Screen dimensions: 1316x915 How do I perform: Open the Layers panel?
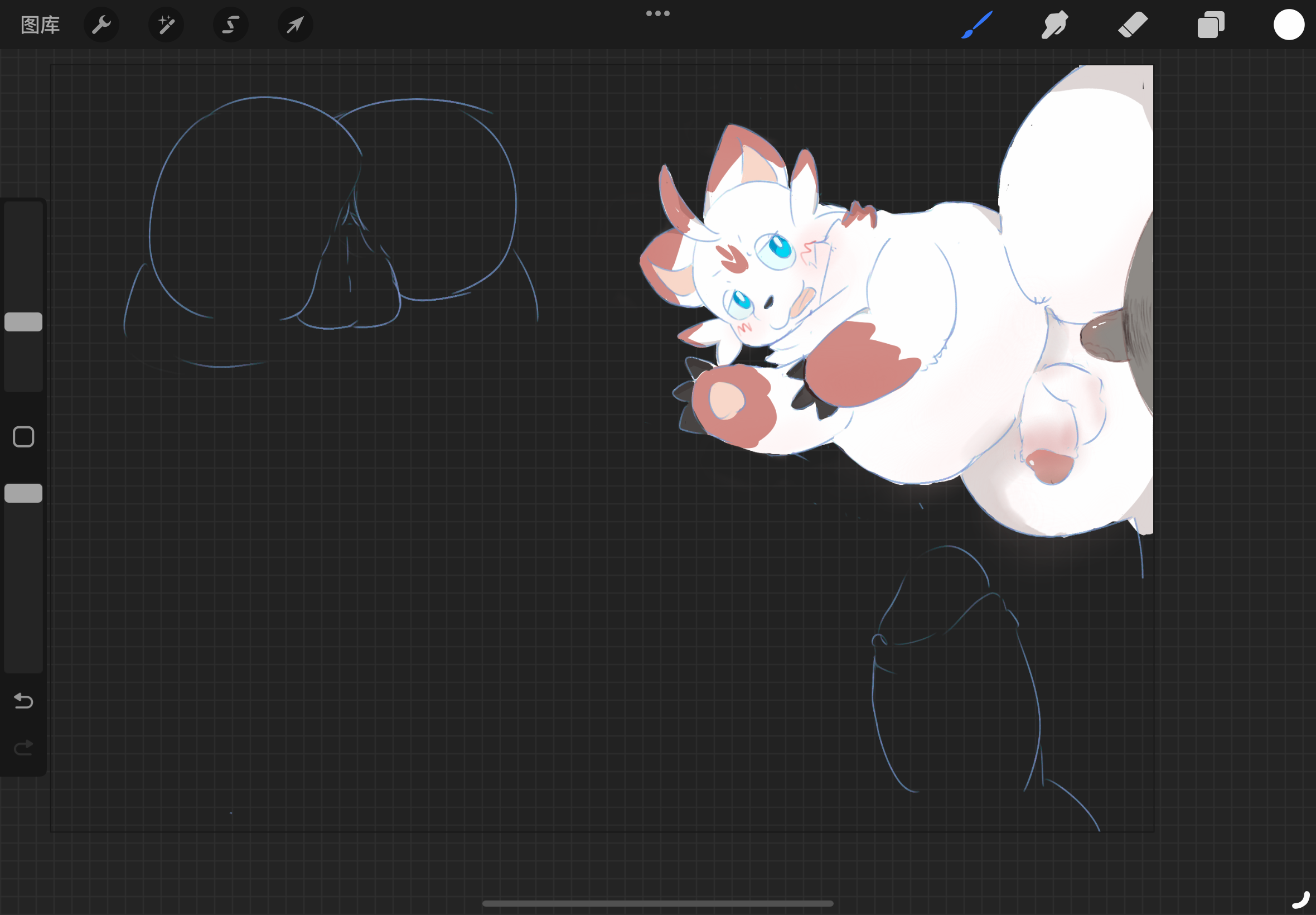(1211, 25)
